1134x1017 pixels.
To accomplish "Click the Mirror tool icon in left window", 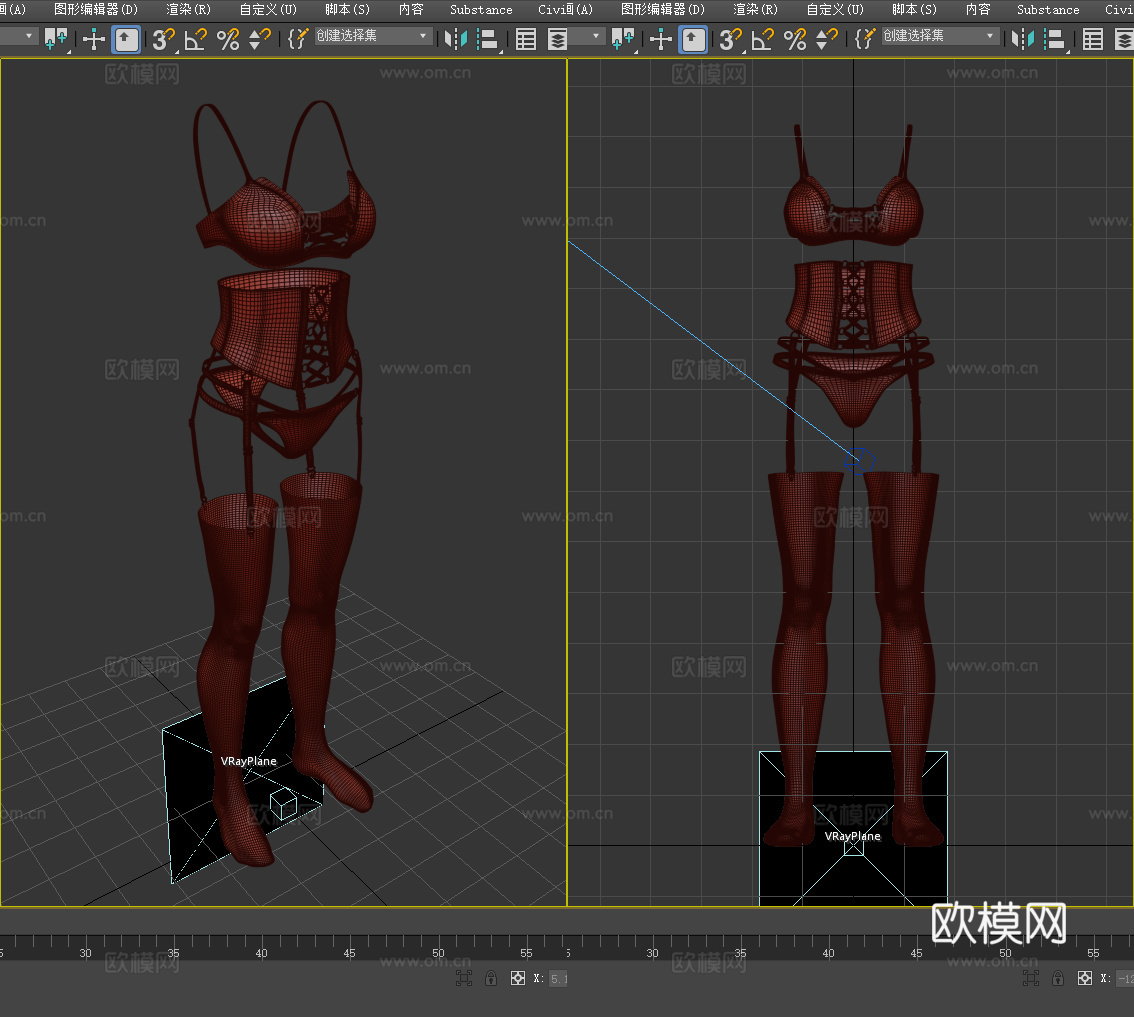I will [x=456, y=39].
